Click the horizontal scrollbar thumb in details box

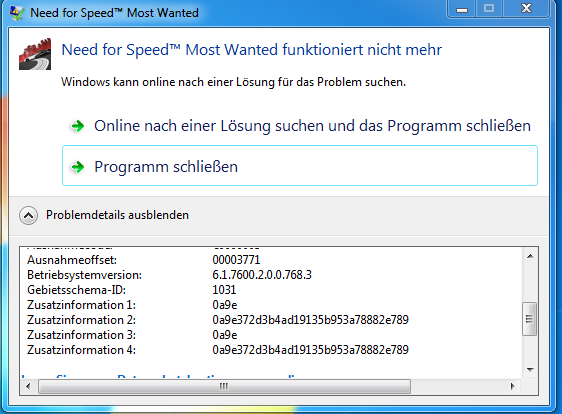click(224, 386)
